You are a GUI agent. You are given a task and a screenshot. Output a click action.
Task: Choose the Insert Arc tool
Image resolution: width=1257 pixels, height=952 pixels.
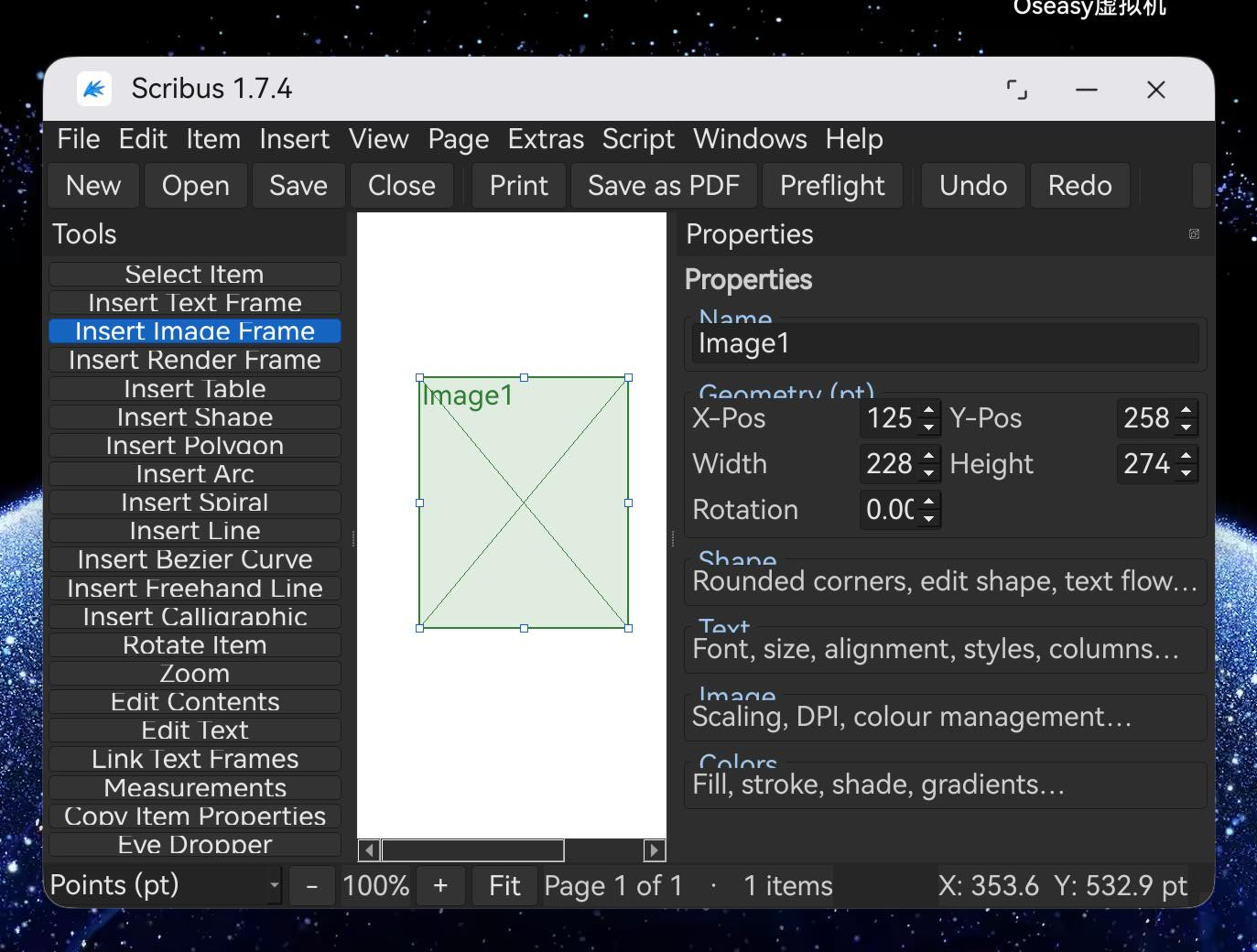pos(195,474)
